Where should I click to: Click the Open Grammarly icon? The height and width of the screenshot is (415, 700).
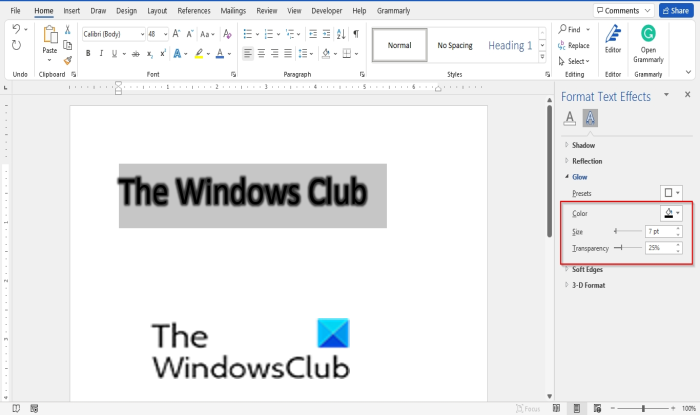click(648, 33)
